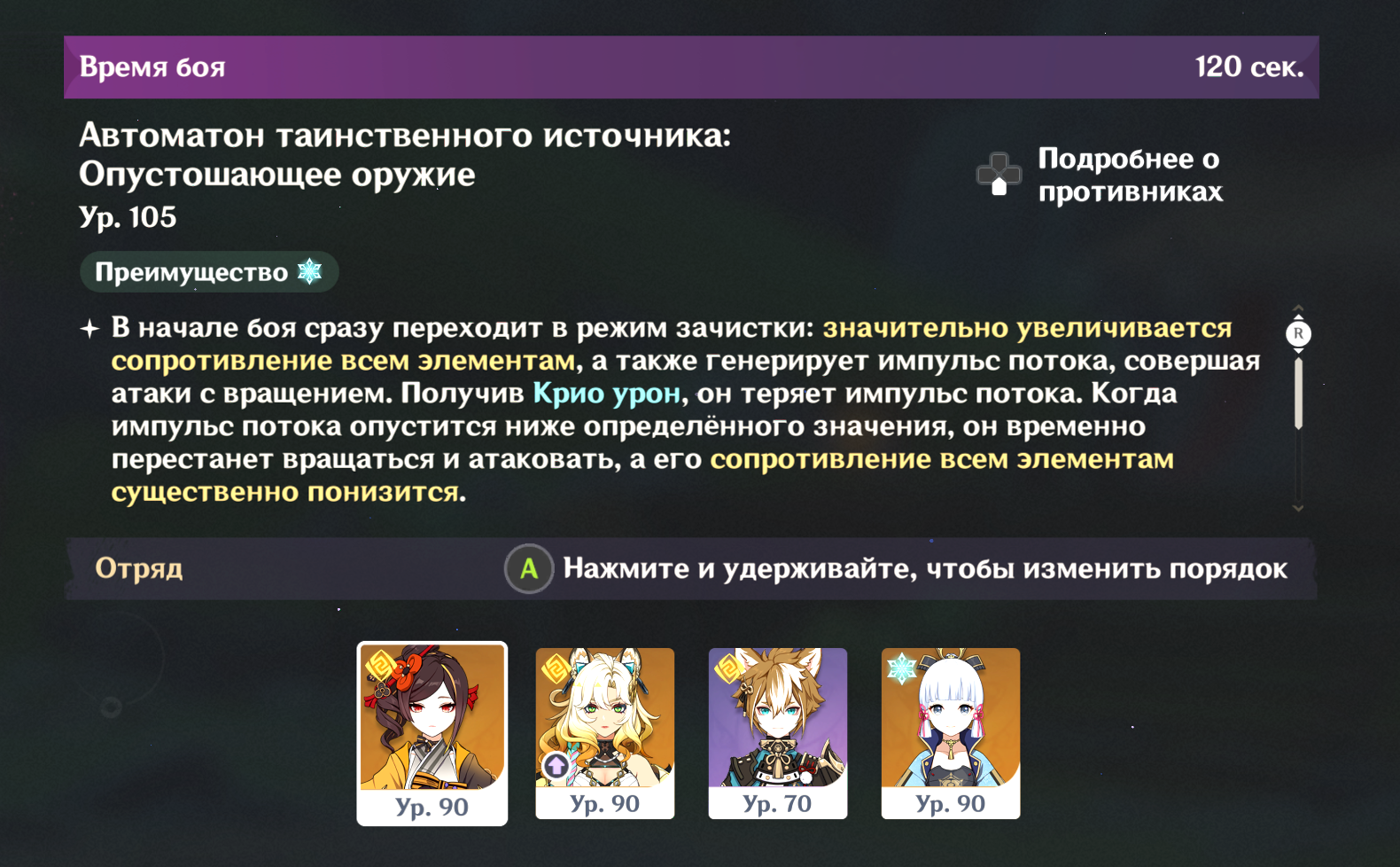Click the Время боя header bar
The width and height of the screenshot is (1400, 867).
tap(691, 67)
